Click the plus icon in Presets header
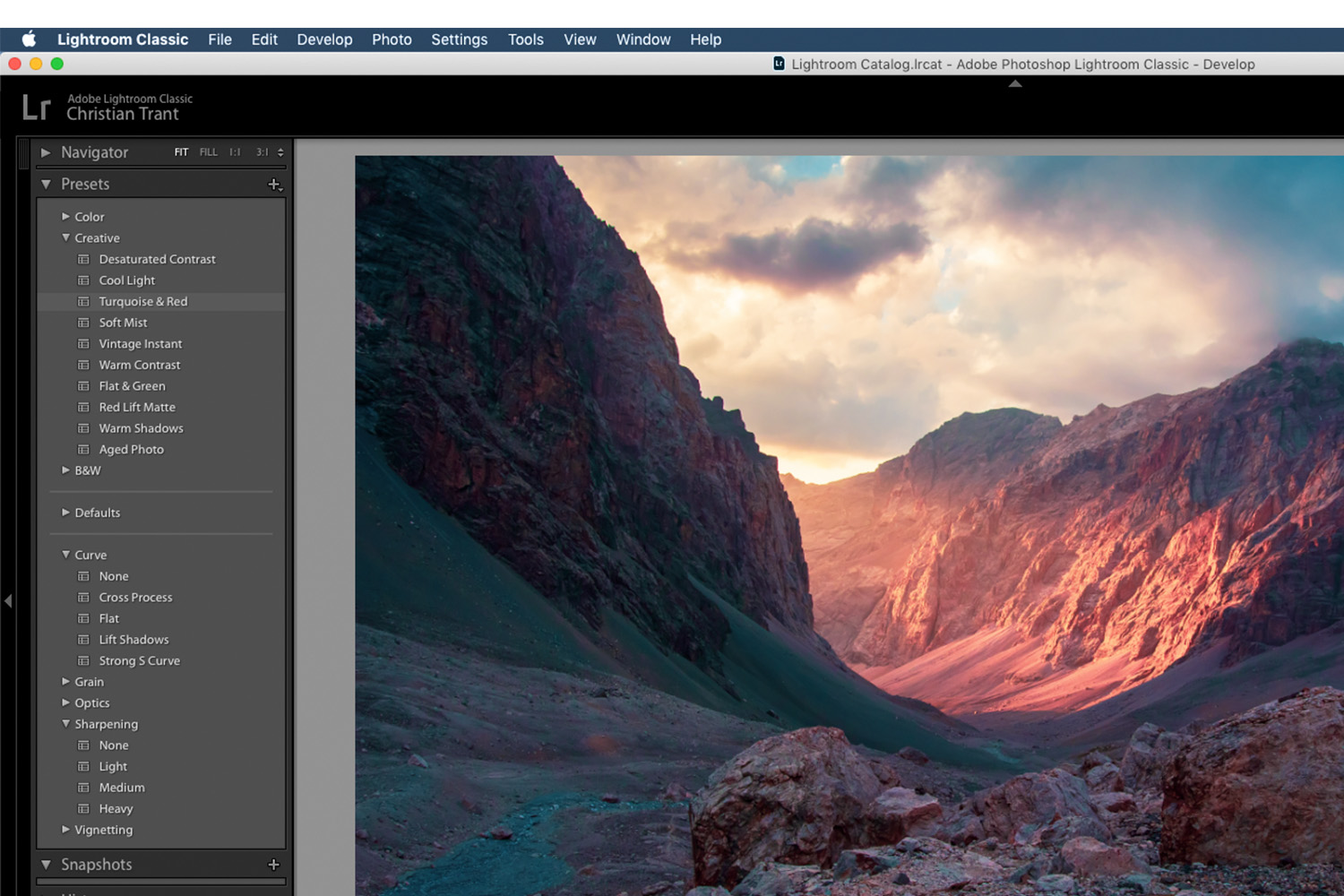This screenshot has width=1344, height=896. (x=274, y=185)
